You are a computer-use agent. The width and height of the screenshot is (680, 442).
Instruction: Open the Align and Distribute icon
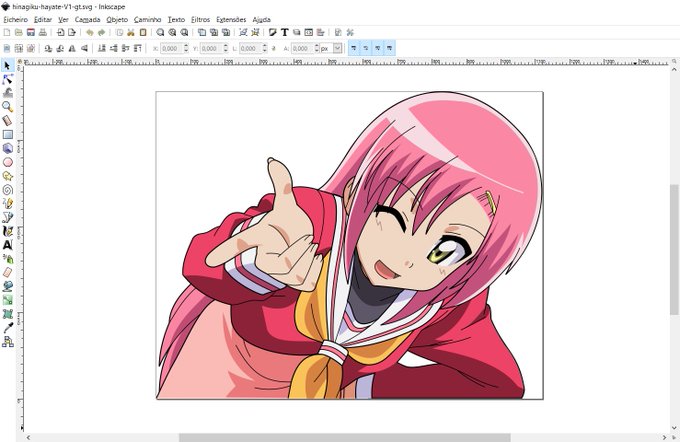320,33
